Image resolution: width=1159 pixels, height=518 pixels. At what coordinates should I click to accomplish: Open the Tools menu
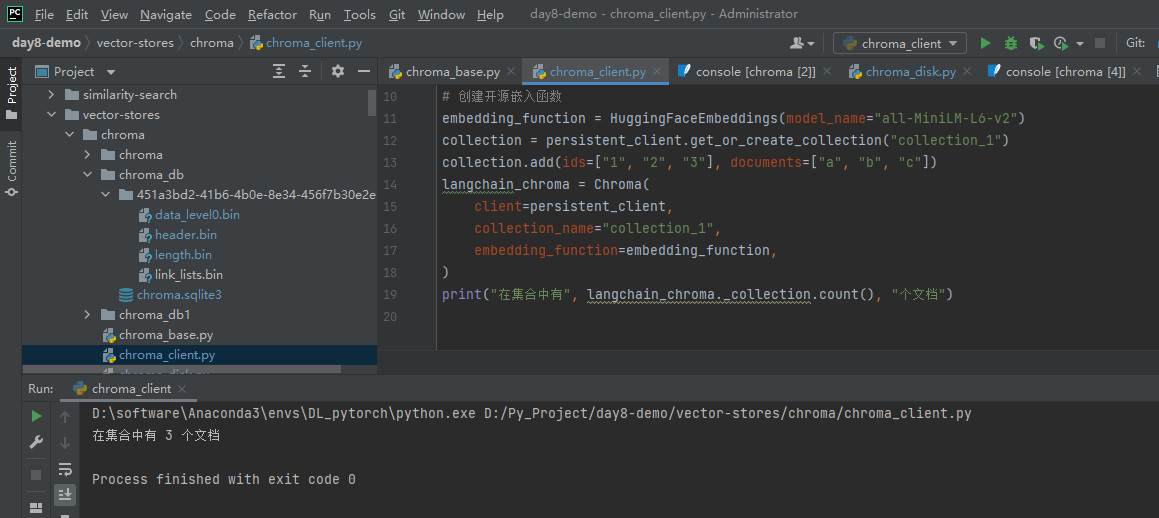359,14
